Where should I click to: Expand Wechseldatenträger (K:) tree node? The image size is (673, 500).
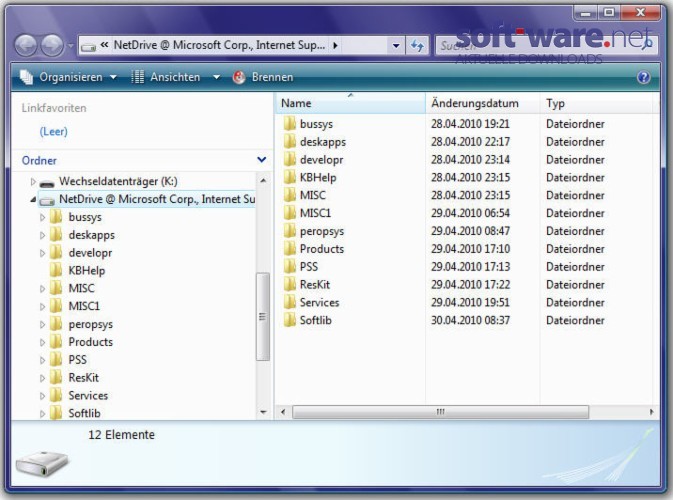tap(33, 182)
